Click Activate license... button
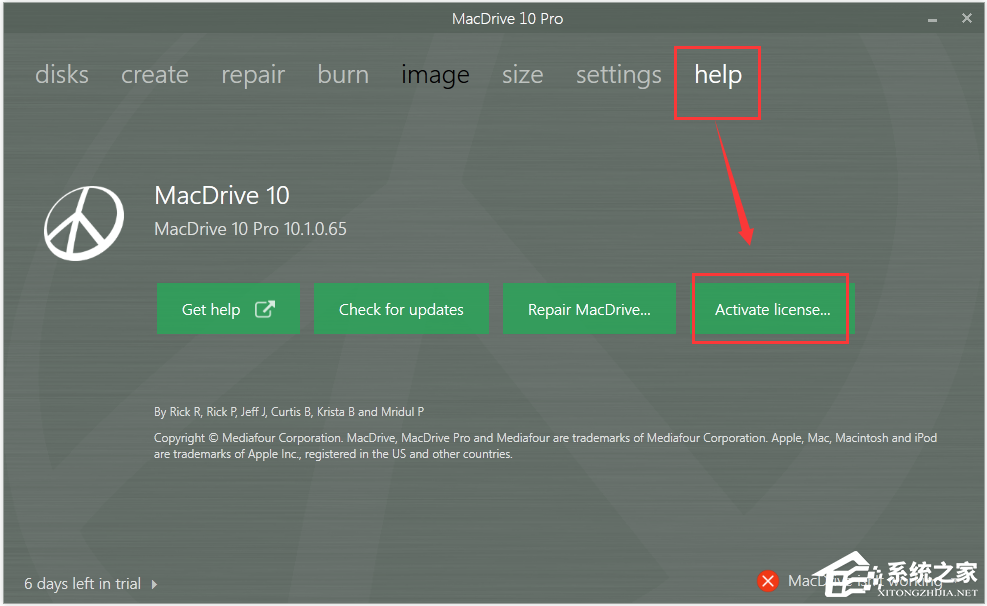This screenshot has height=606, width=987. click(772, 309)
